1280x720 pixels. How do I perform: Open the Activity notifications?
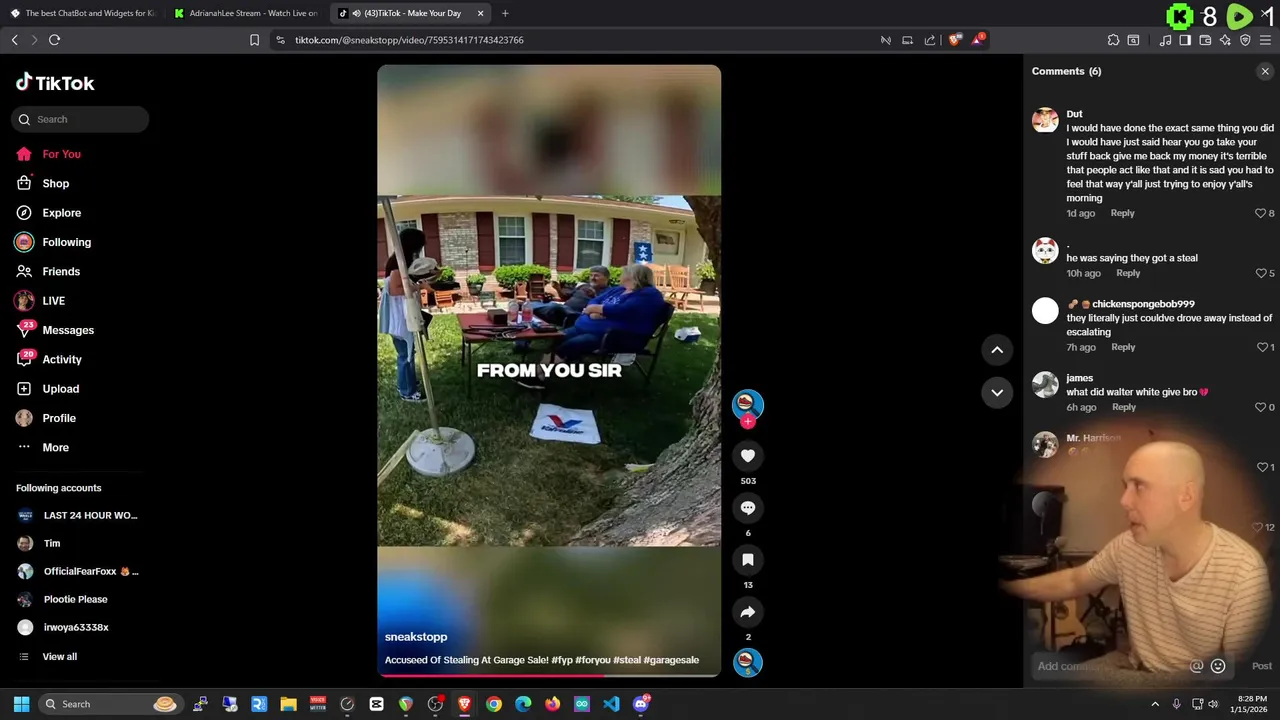[x=61, y=360]
